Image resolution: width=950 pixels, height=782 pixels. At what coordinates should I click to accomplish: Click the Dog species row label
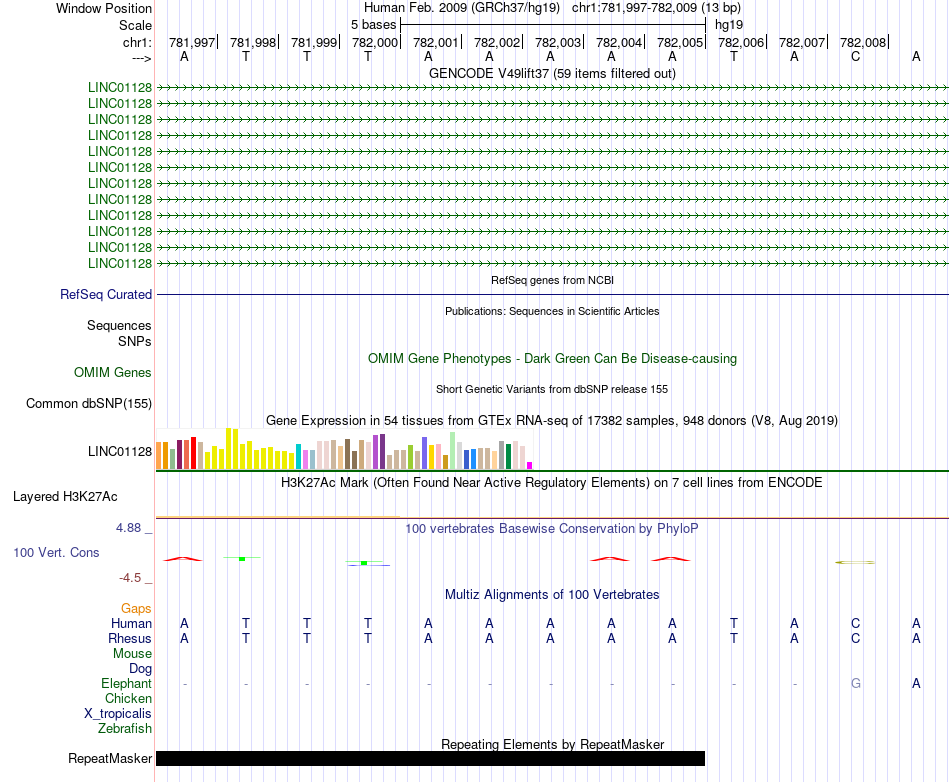[141, 669]
